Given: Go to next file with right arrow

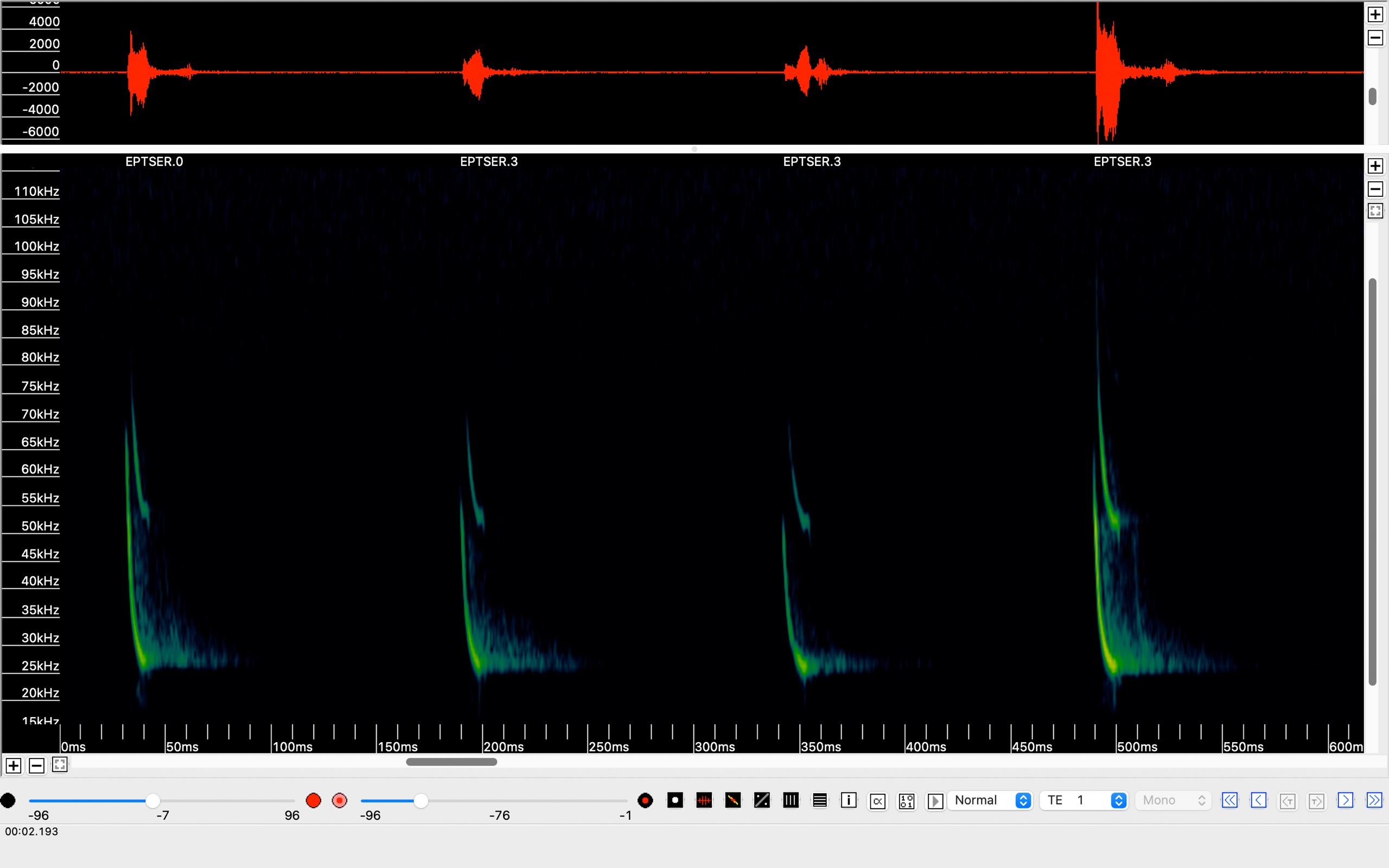Looking at the screenshot, I should pos(1345,800).
